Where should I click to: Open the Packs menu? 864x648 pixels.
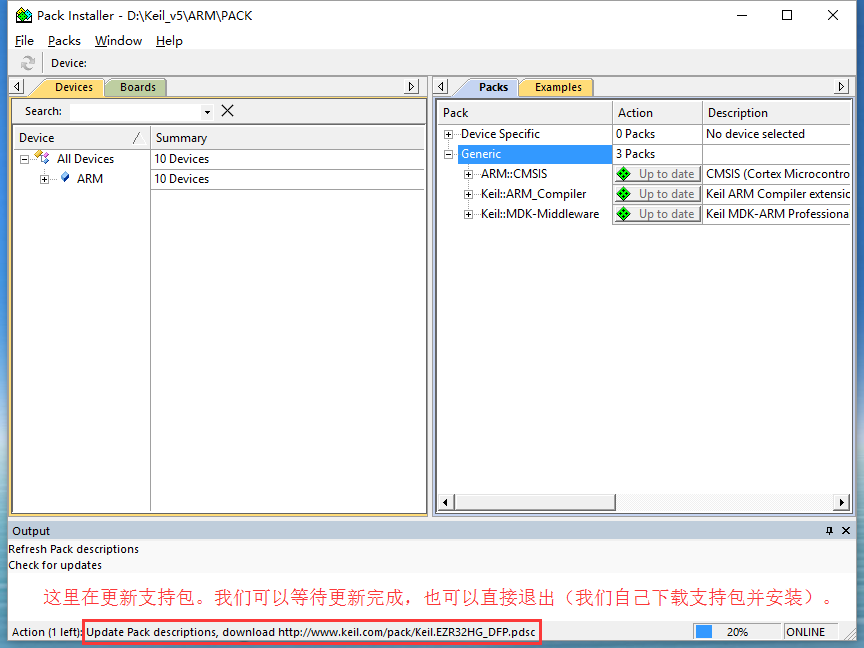64,41
